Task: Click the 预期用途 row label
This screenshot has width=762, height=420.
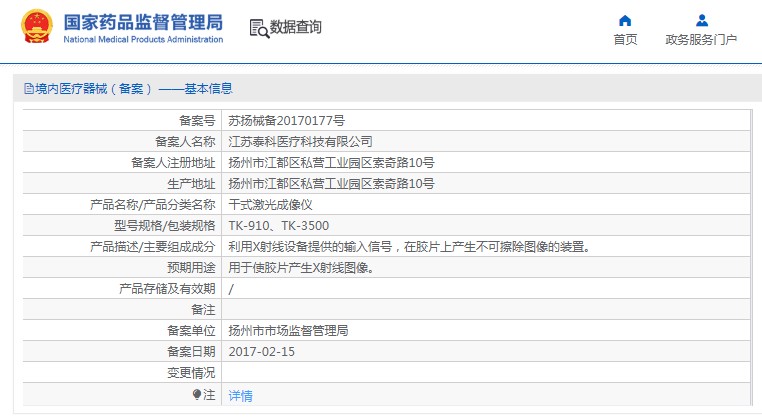Action: coord(191,268)
